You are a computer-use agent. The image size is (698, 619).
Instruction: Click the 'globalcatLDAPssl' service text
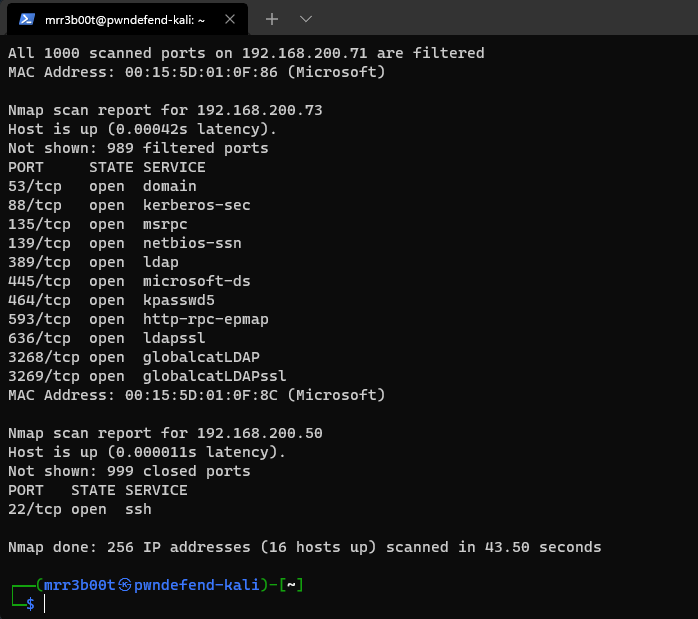(x=214, y=376)
